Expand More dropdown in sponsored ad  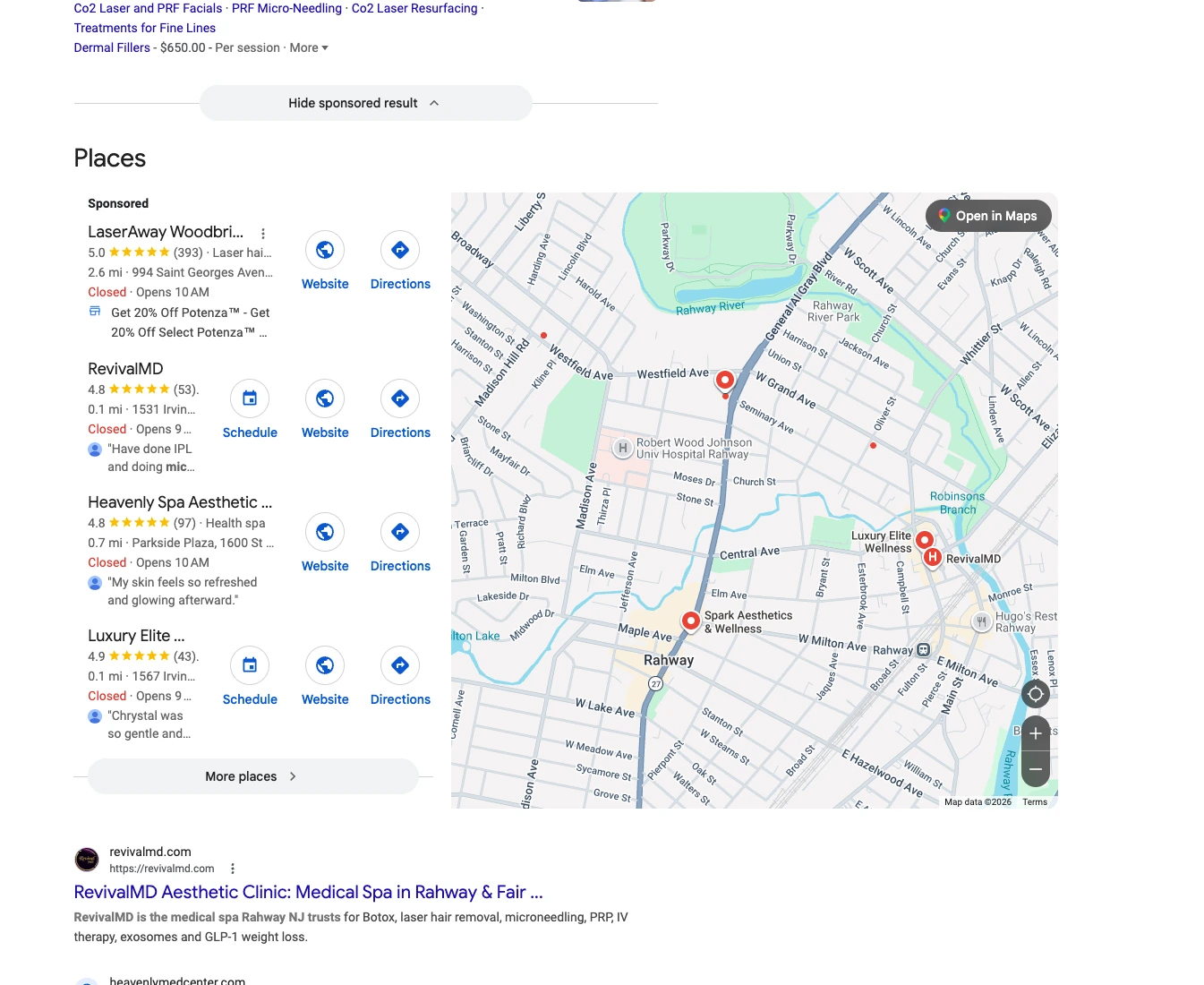click(309, 47)
